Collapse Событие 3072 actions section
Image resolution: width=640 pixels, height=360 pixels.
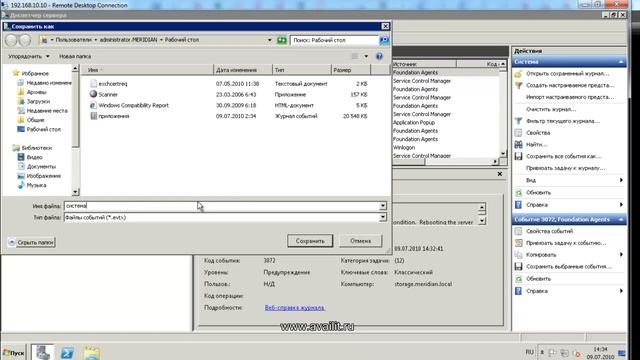621,220
